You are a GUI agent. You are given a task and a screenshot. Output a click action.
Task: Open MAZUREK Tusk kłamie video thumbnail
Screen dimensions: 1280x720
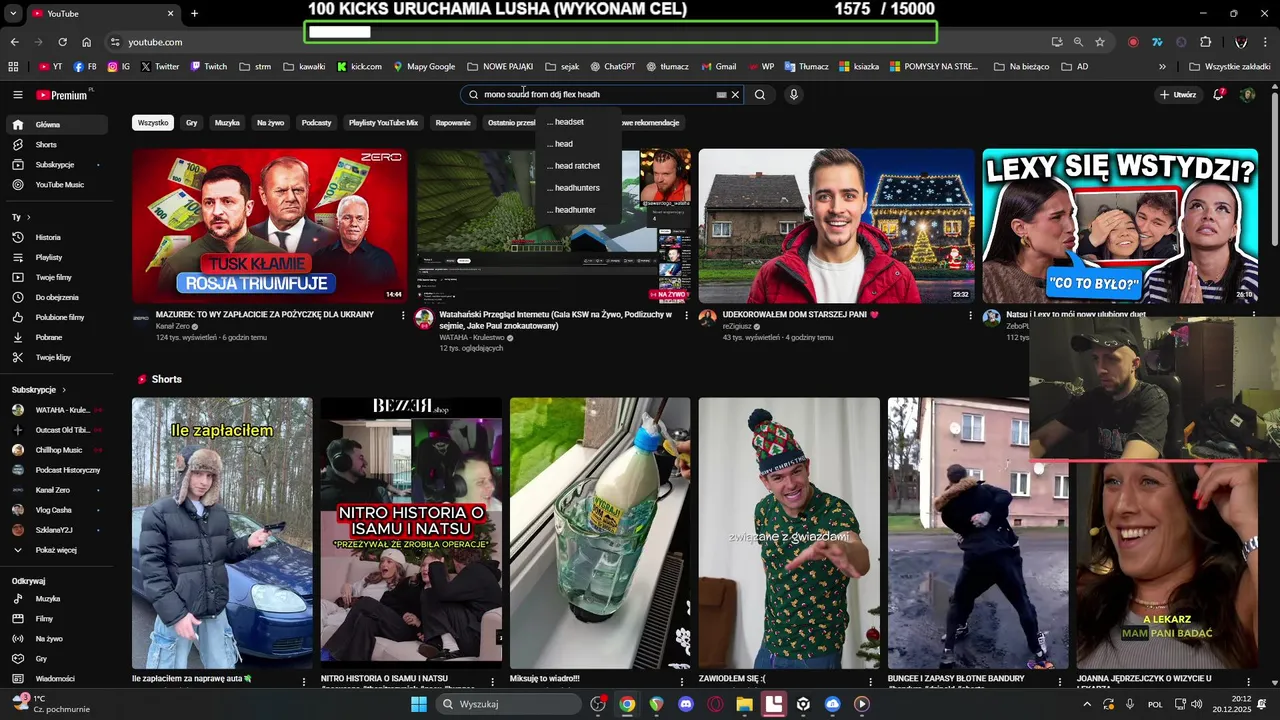pos(270,226)
